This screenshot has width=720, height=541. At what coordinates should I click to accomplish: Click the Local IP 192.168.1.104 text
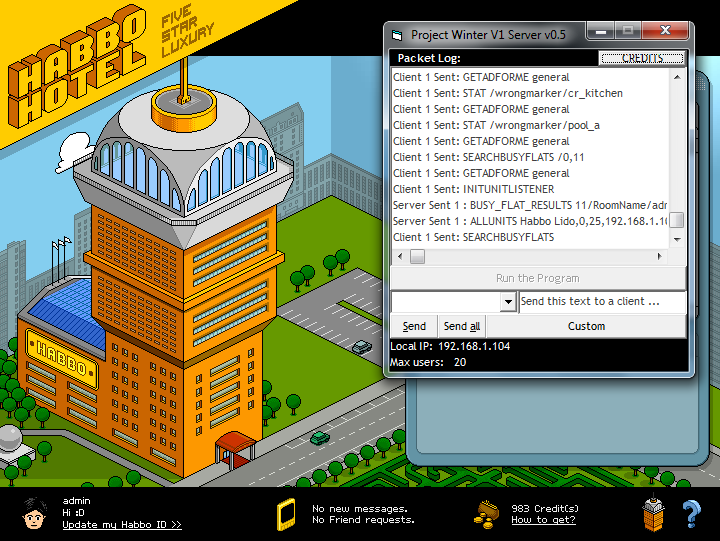click(450, 346)
